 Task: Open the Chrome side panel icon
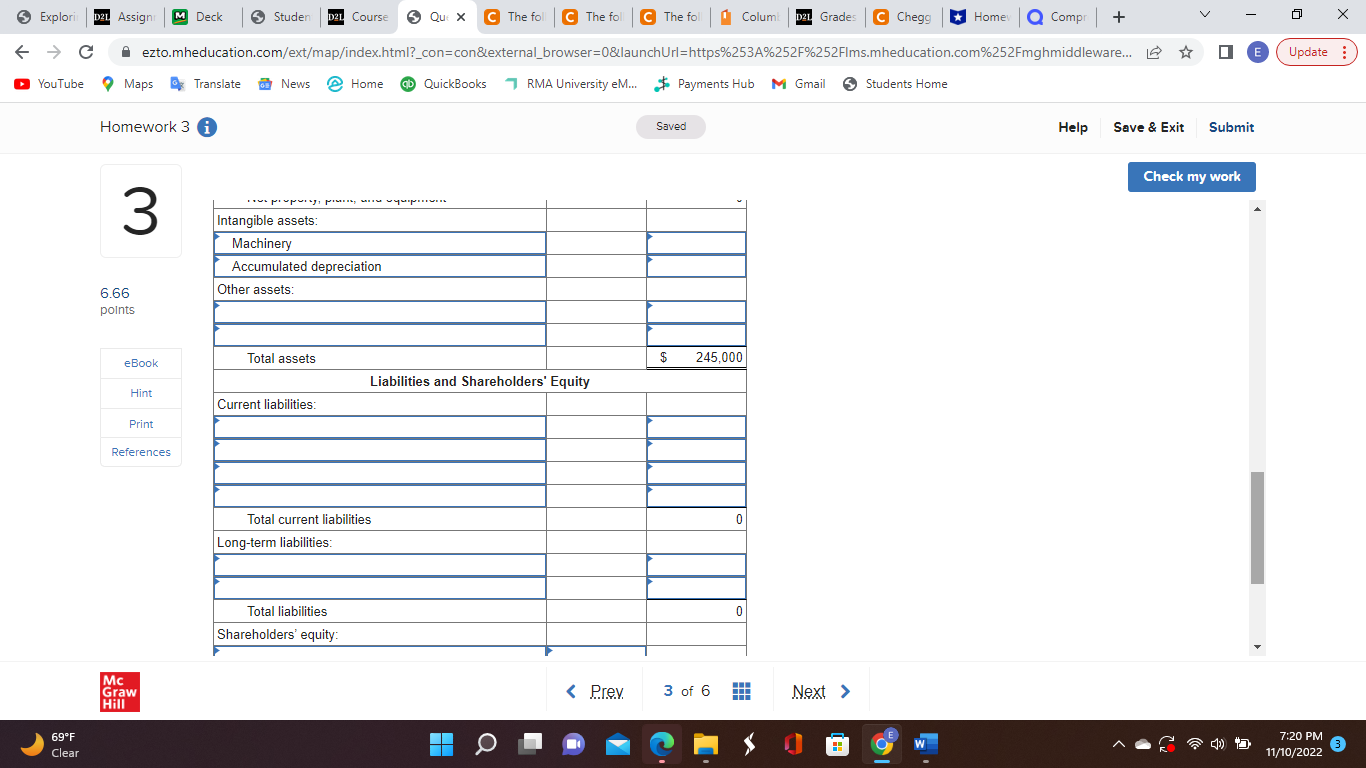(x=1226, y=52)
